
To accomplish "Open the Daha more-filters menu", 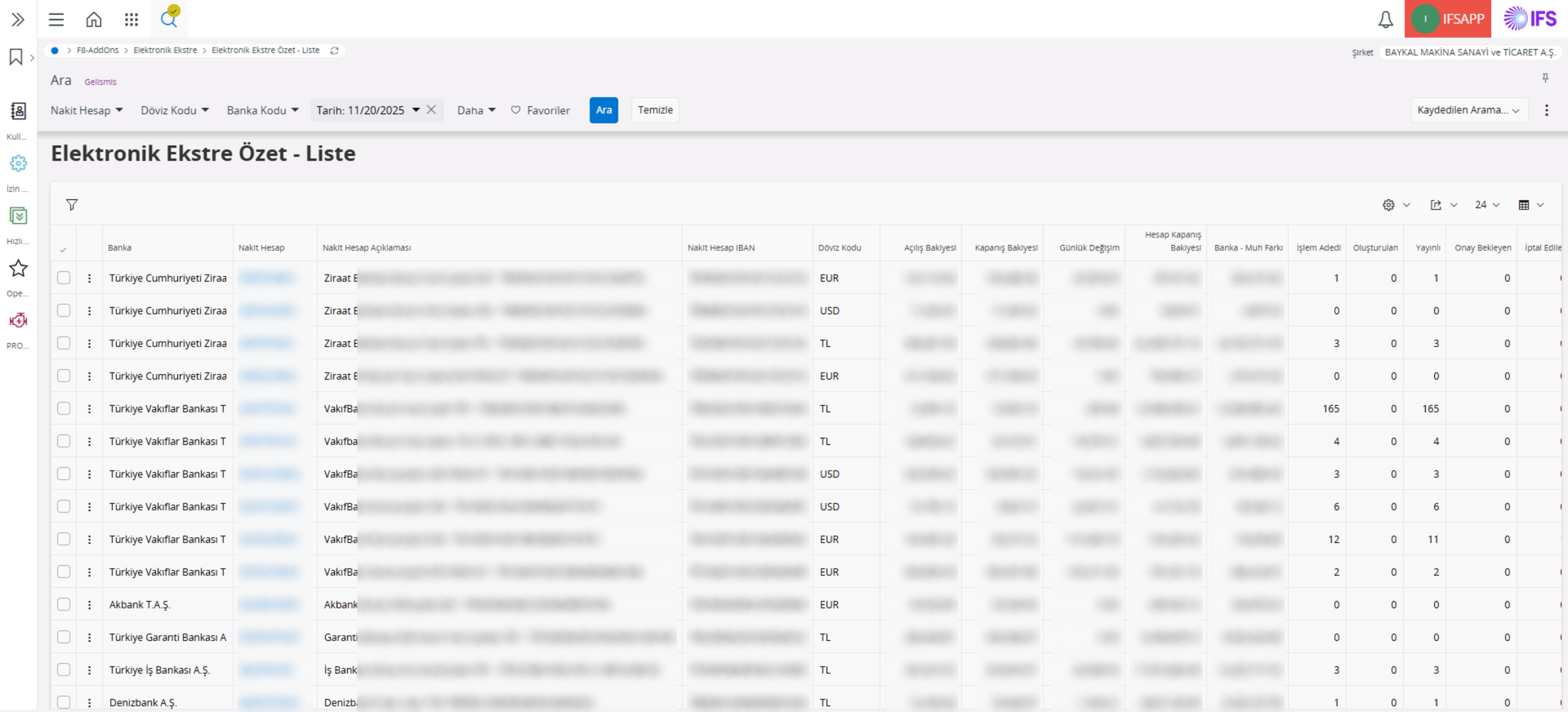I will [x=476, y=110].
